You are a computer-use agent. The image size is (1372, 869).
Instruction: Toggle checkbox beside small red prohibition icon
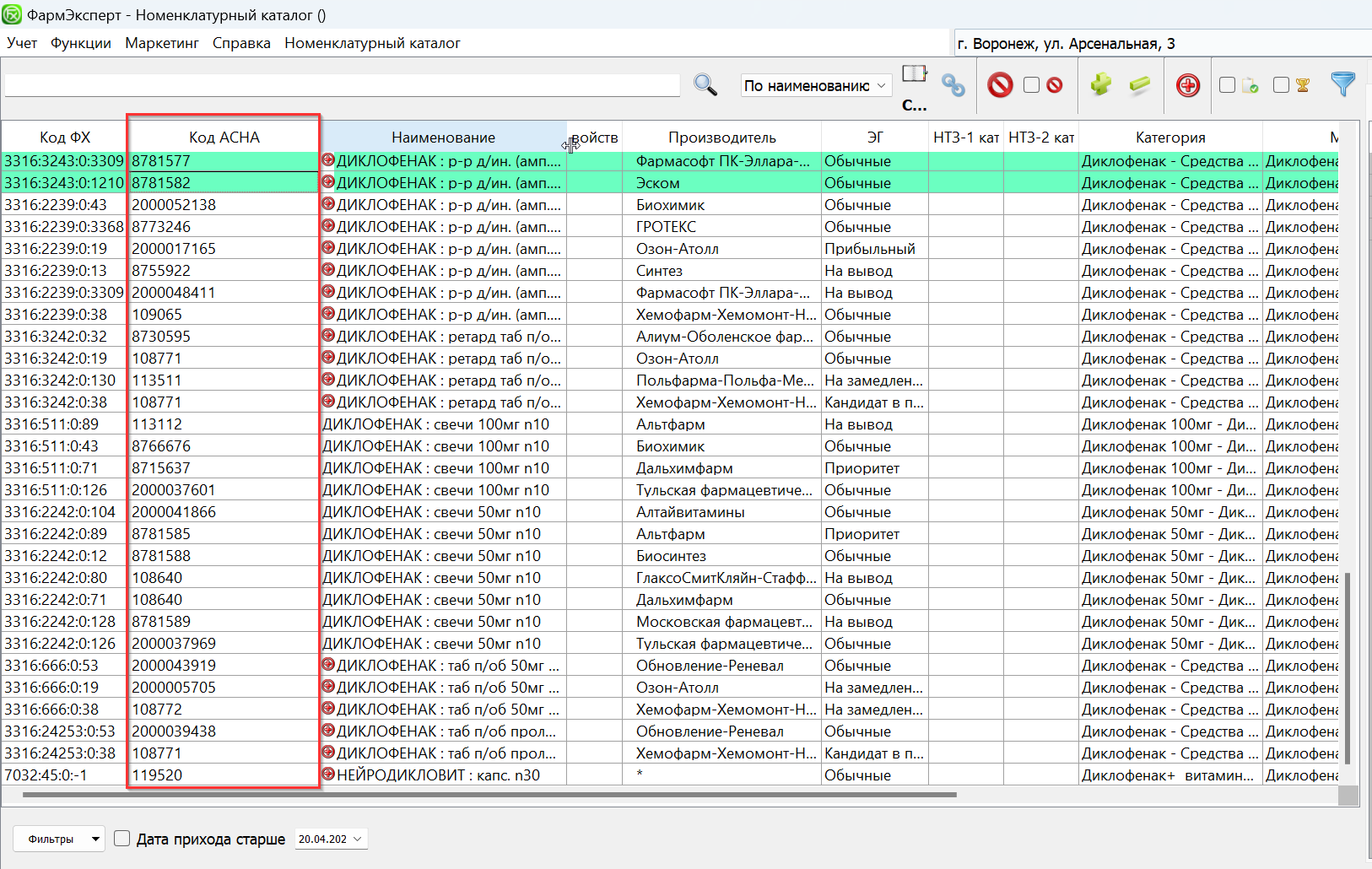click(1031, 85)
